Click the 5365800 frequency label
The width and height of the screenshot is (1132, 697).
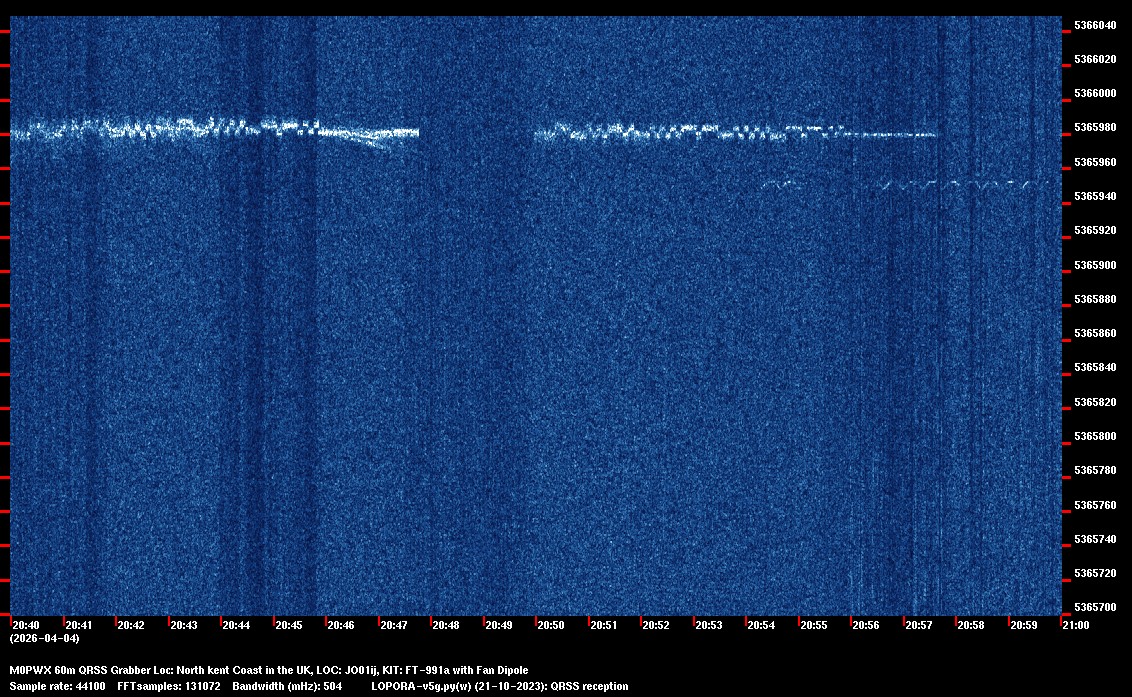click(x=1095, y=436)
